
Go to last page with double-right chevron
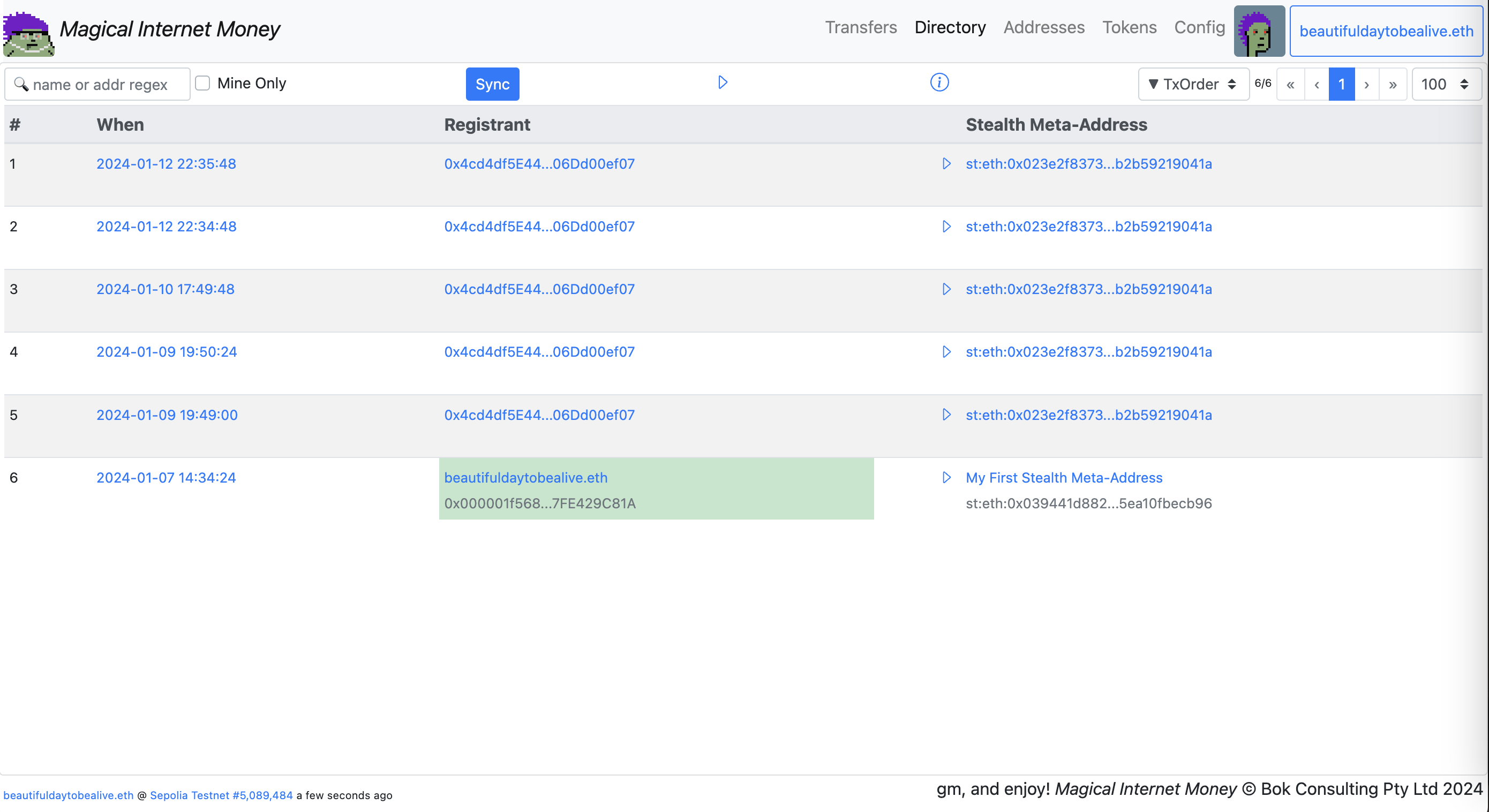click(x=1393, y=85)
